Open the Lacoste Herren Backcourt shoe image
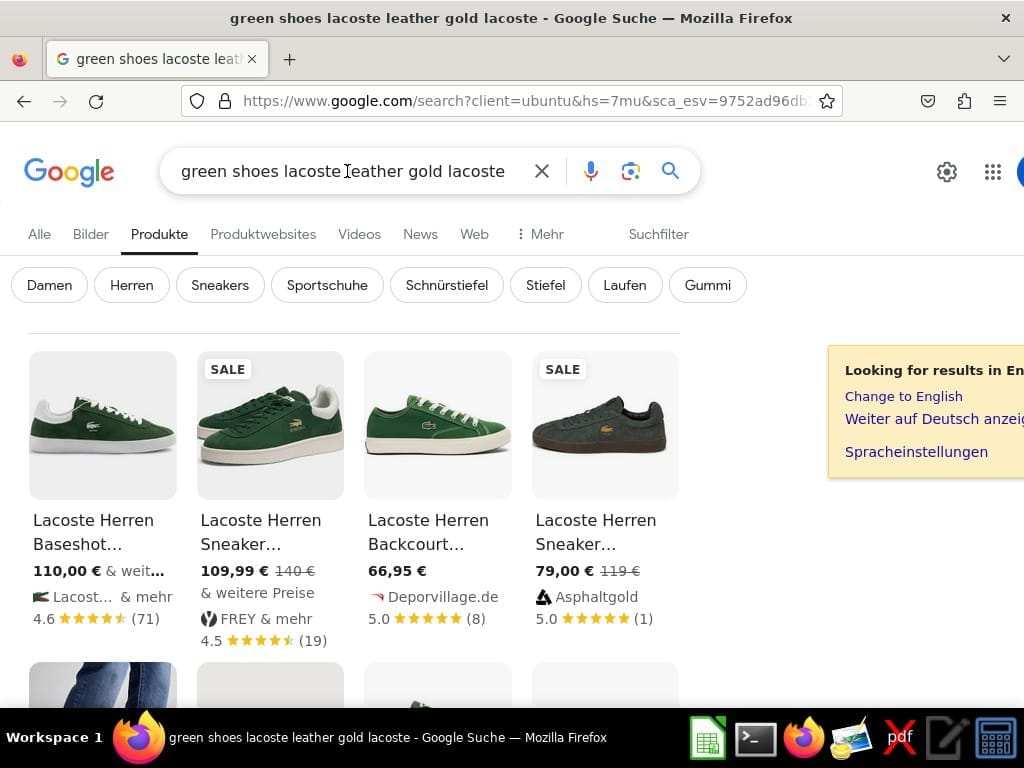 (438, 425)
